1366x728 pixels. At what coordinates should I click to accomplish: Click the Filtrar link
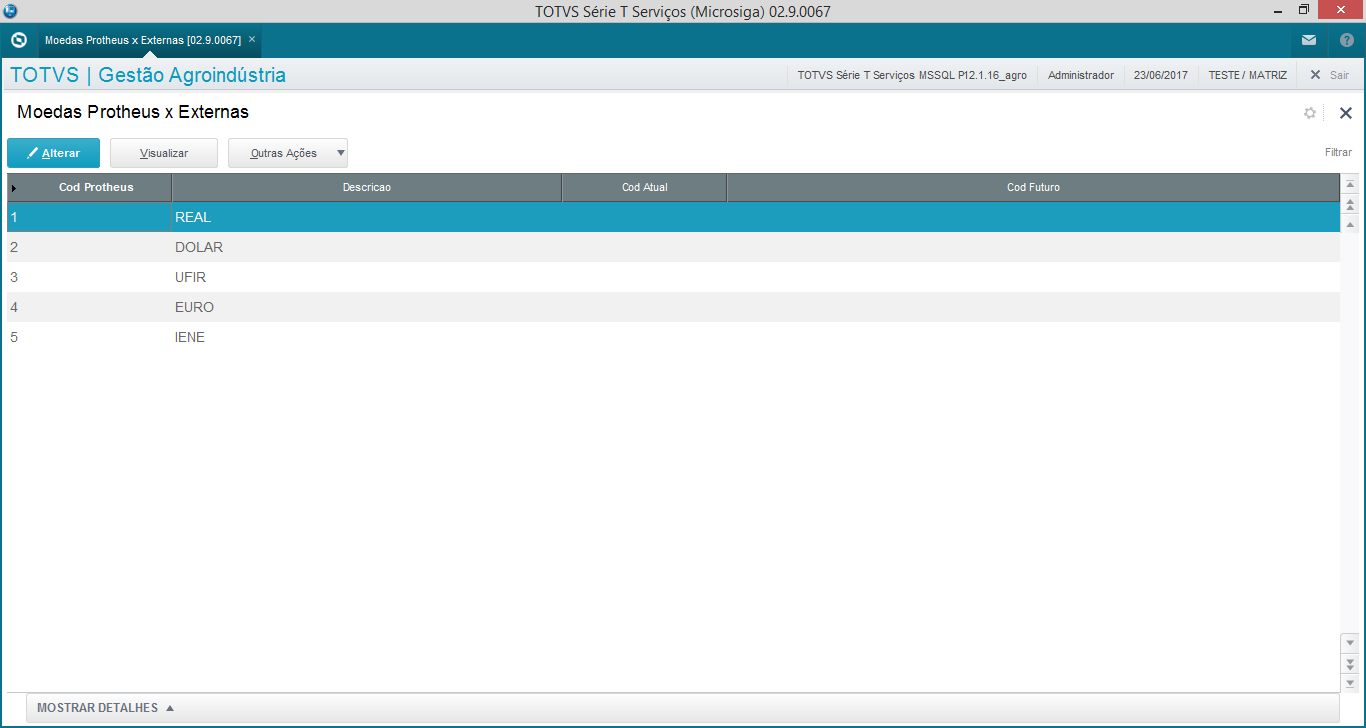tap(1338, 153)
